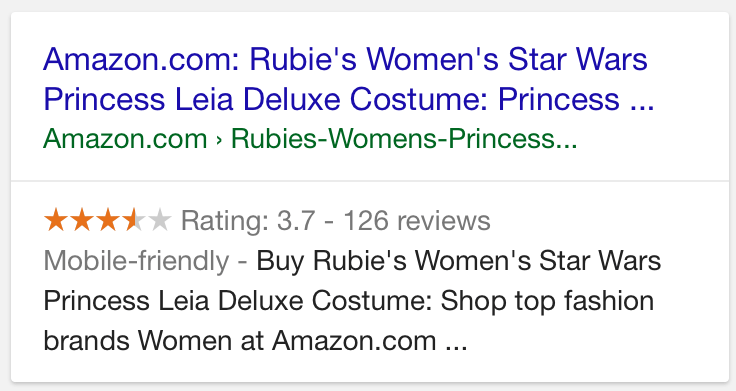The height and width of the screenshot is (391, 736).
Task: Click the half-filled fourth rating star
Action: 134,220
